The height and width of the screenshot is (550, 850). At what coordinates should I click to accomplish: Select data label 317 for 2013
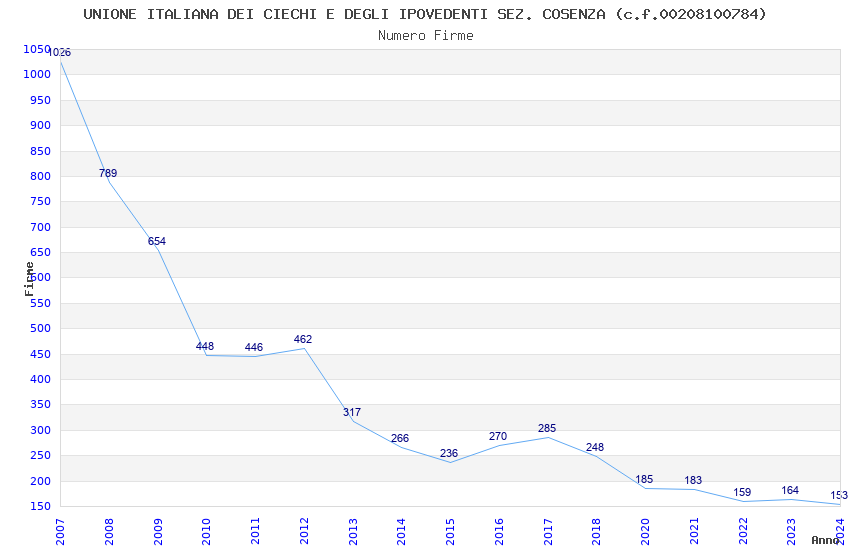(x=352, y=412)
